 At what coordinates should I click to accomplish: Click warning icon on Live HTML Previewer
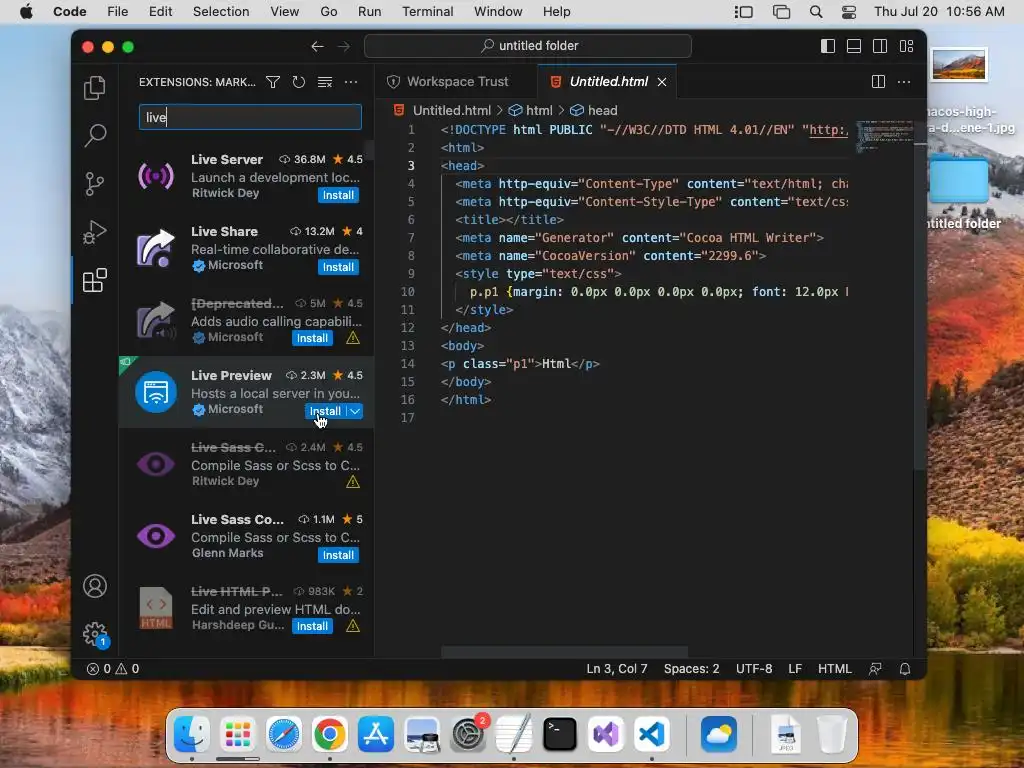click(x=353, y=626)
